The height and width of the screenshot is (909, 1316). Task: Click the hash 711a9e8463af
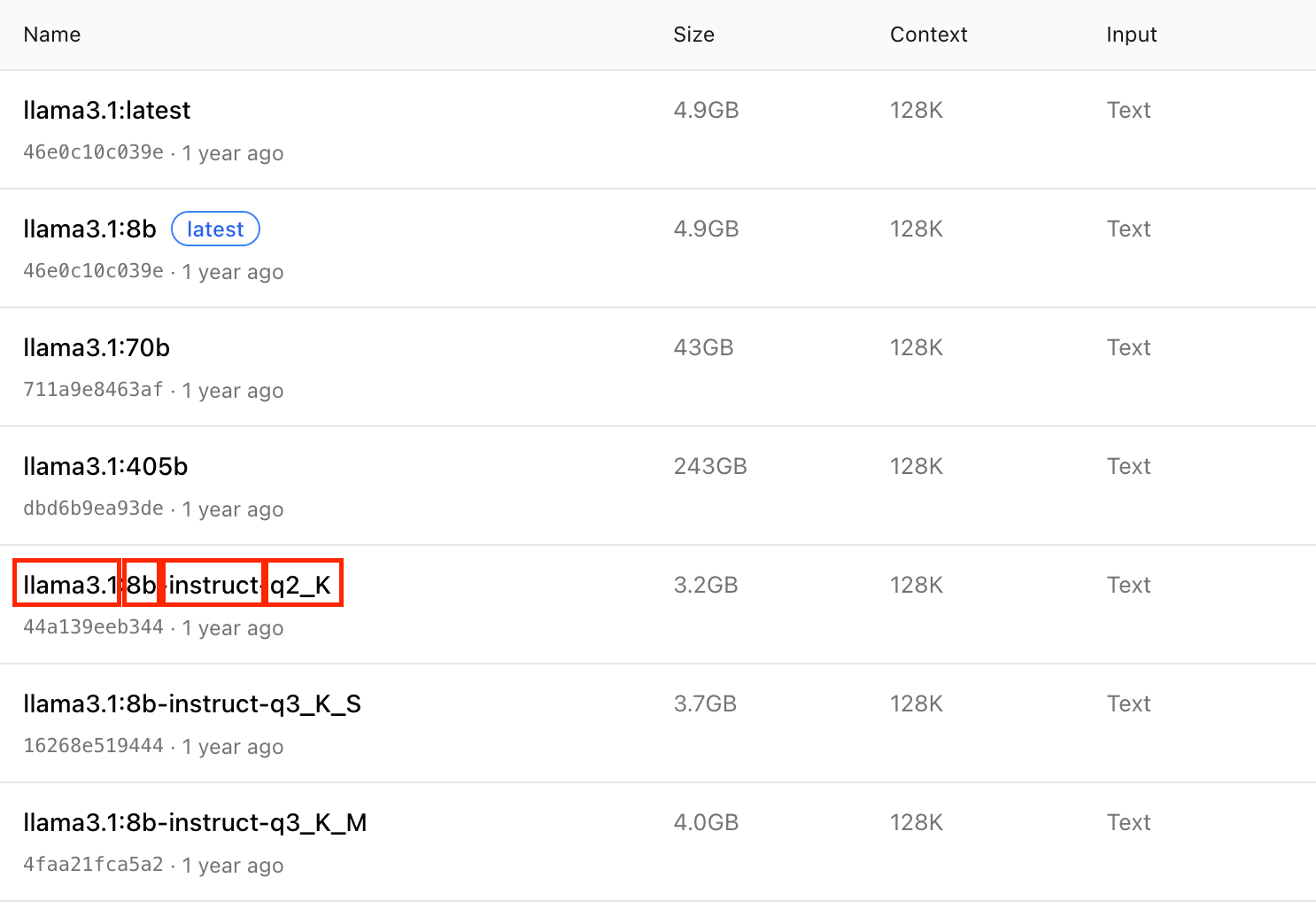(x=93, y=390)
